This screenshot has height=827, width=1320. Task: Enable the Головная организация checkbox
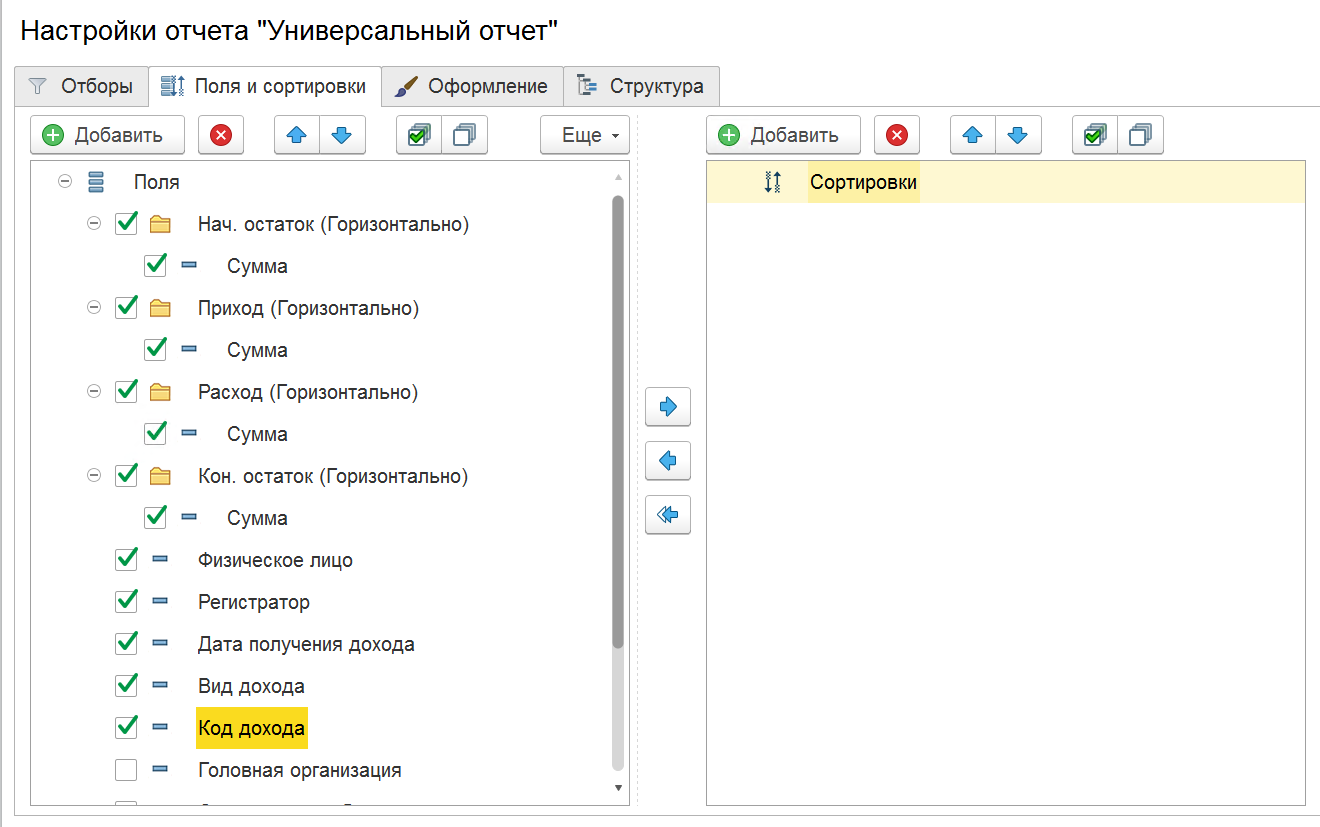(x=126, y=770)
